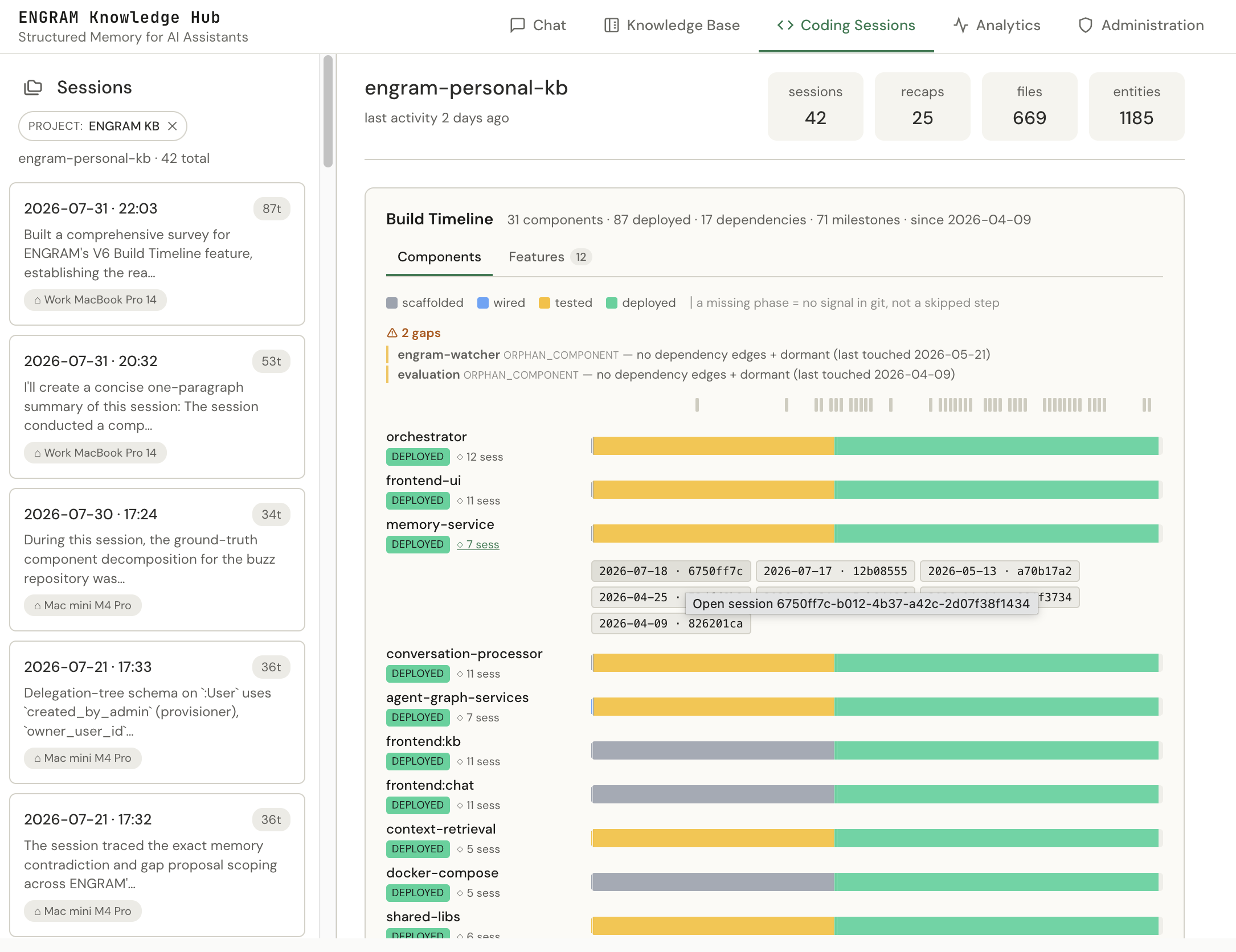Switch to the Features tab
The image size is (1236, 952).
[x=550, y=257]
